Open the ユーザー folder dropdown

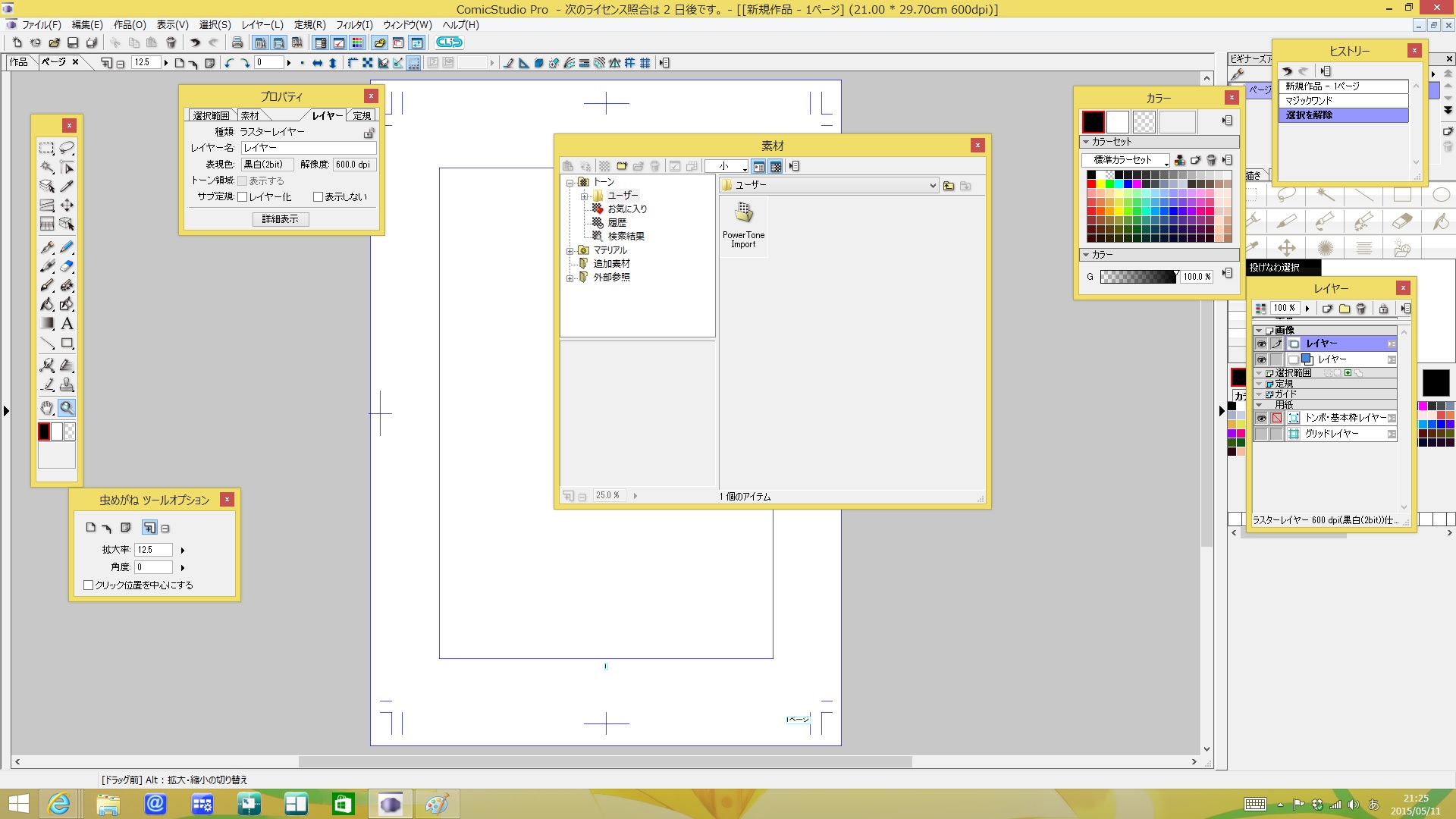933,186
